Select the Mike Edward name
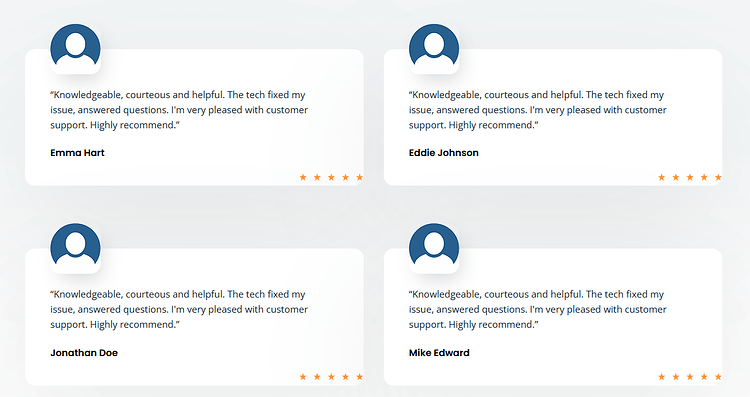 439,353
